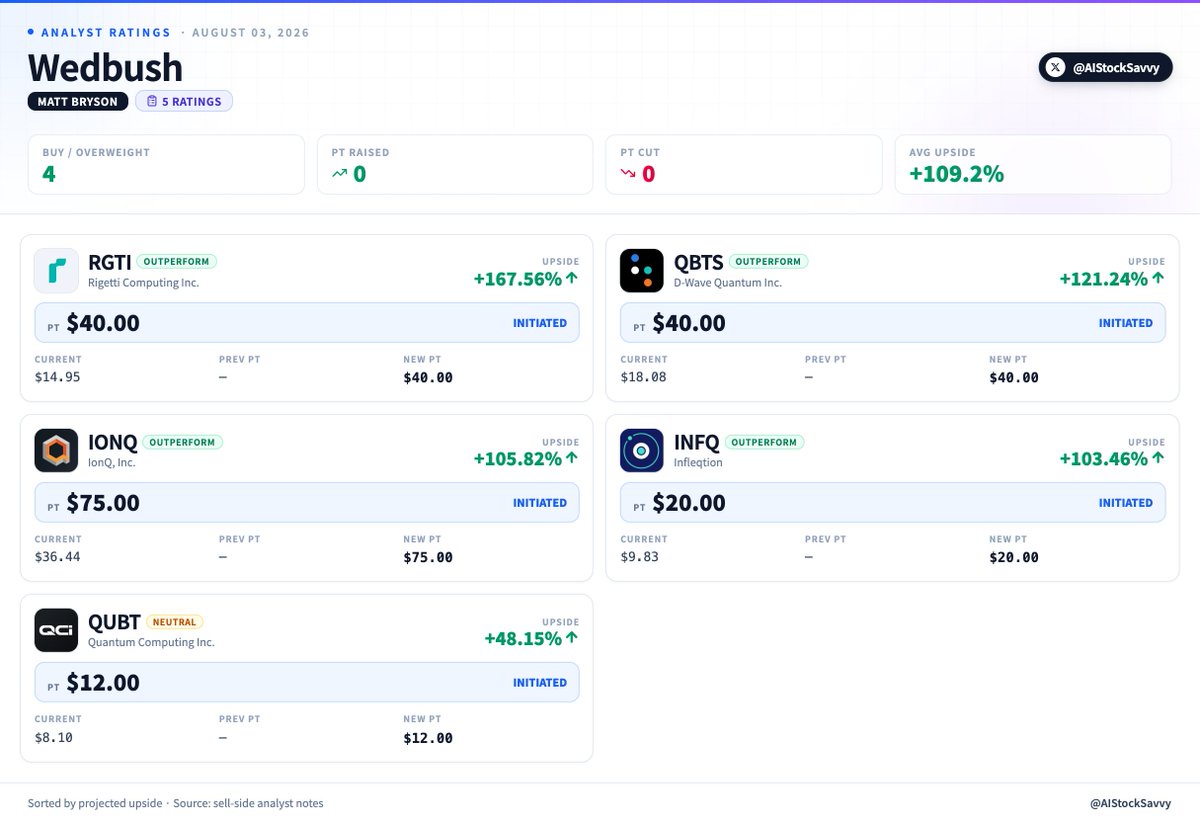Click the +105.82% upside figure
1200x823 pixels.
click(x=518, y=459)
